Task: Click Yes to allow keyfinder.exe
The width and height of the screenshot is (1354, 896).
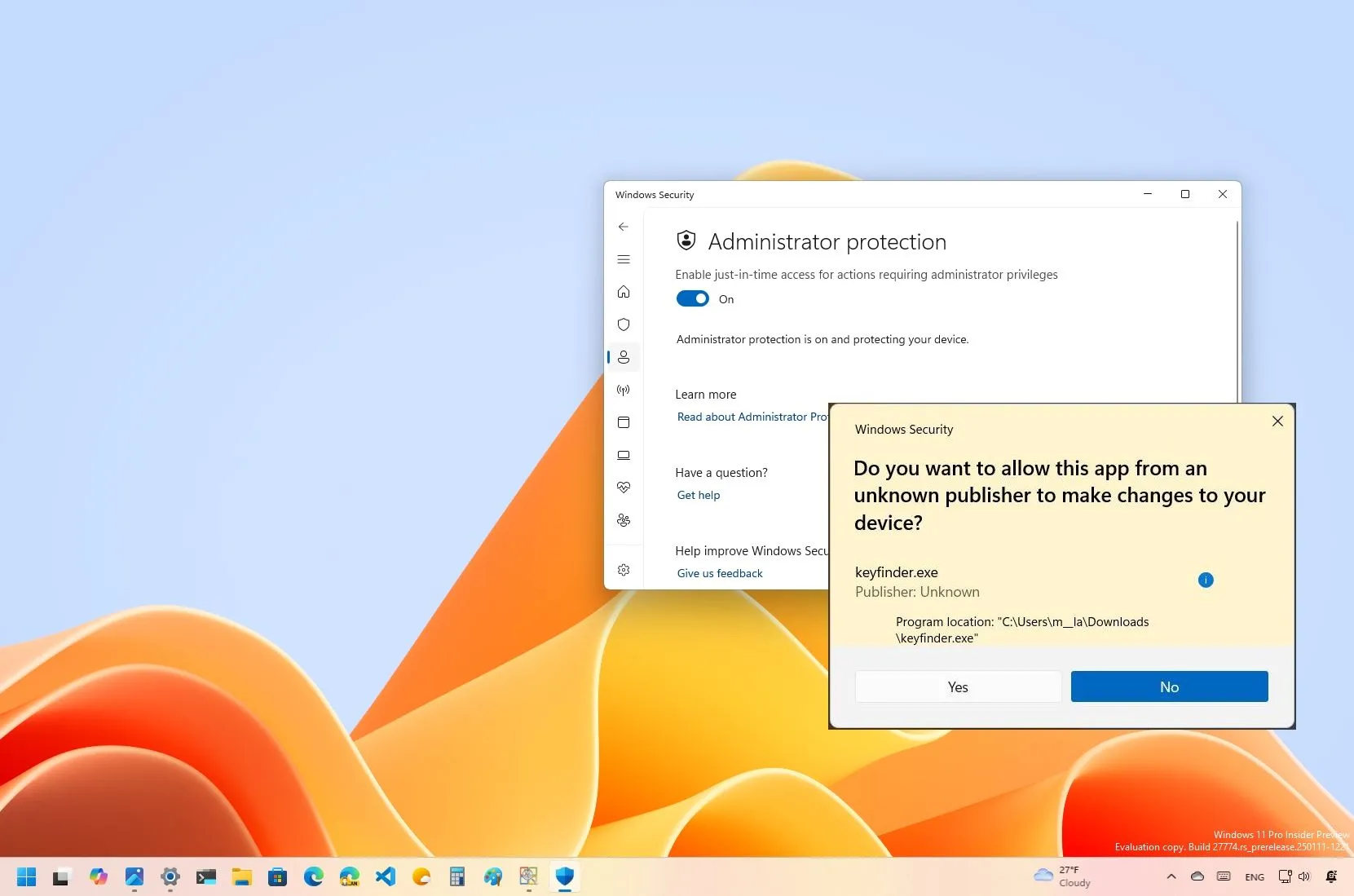Action: (x=957, y=686)
